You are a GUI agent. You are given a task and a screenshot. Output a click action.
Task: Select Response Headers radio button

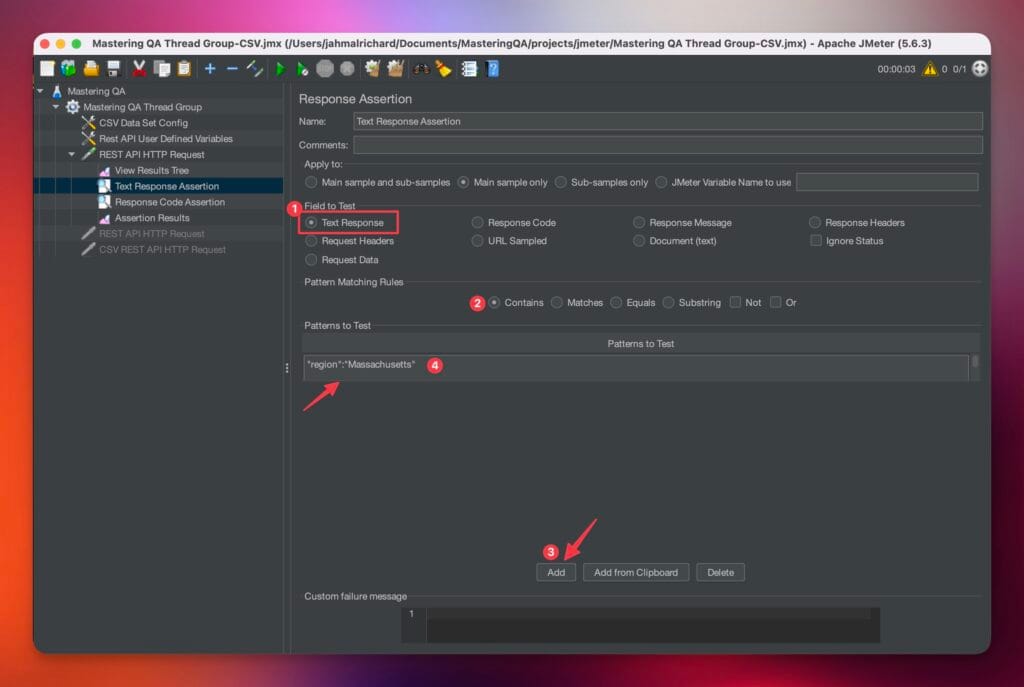[814, 223]
